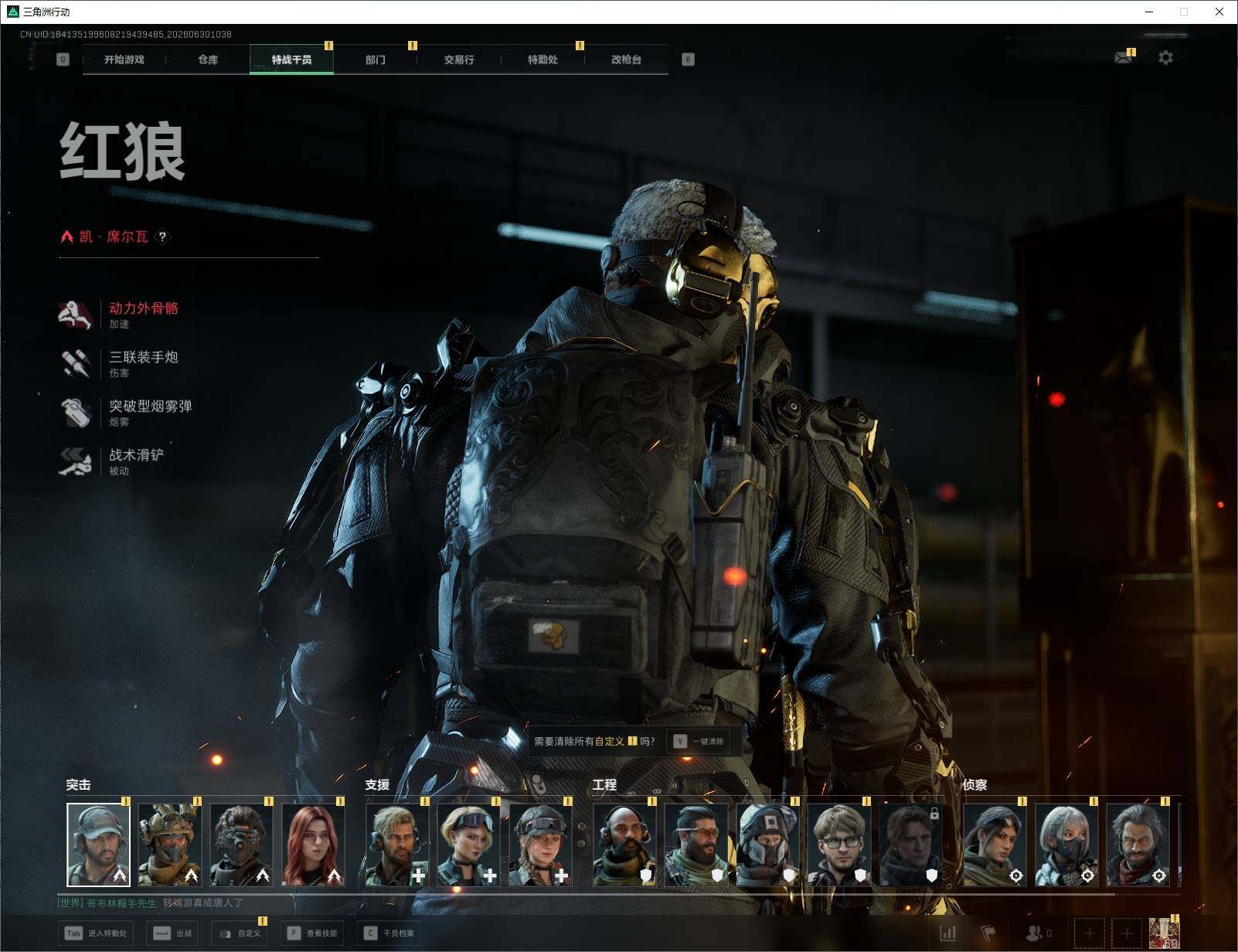Select the dark-haired female recon operator

coord(995,845)
